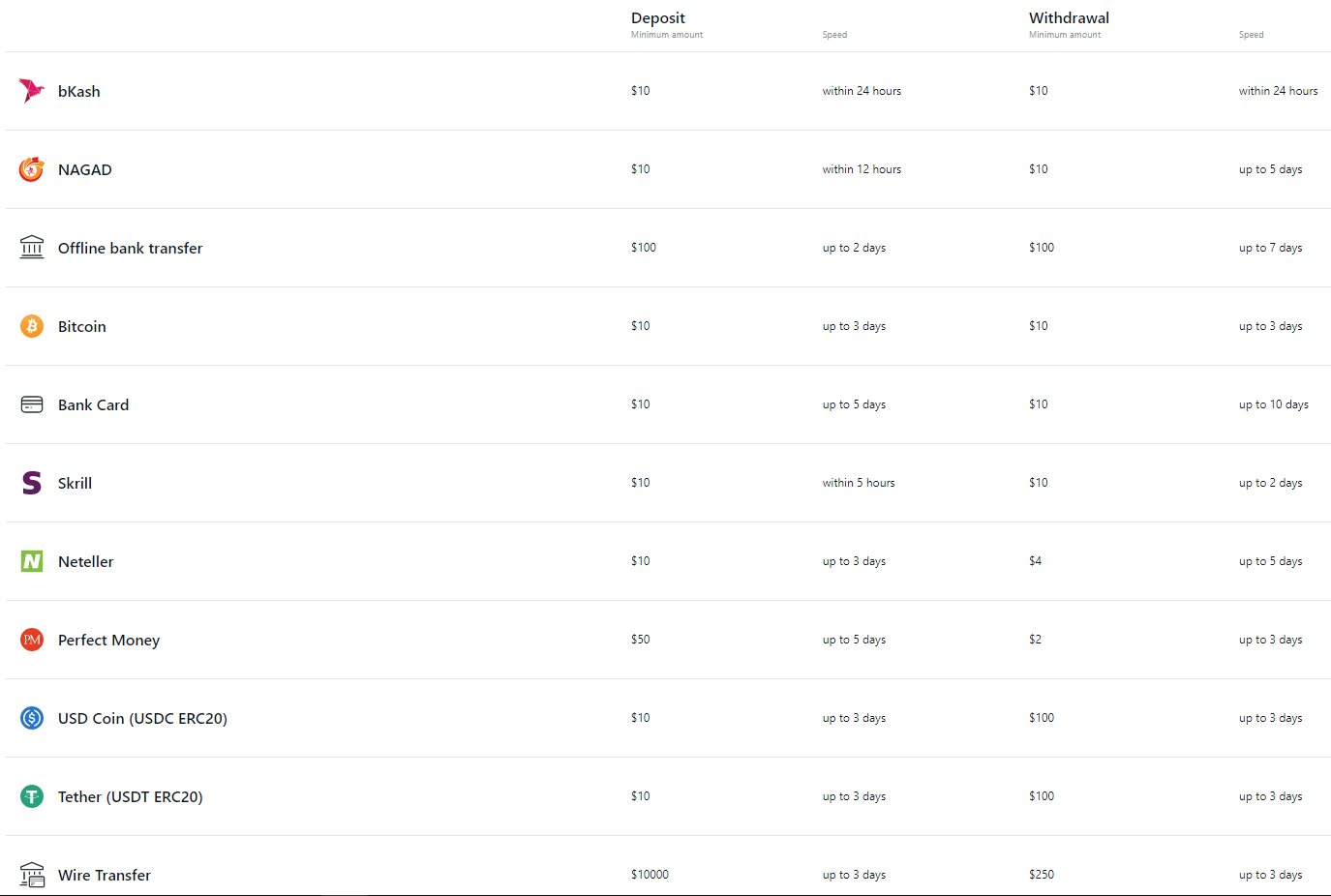Click the green Neteller N icon
This screenshot has height=896, width=1331.
pyautogui.click(x=32, y=561)
